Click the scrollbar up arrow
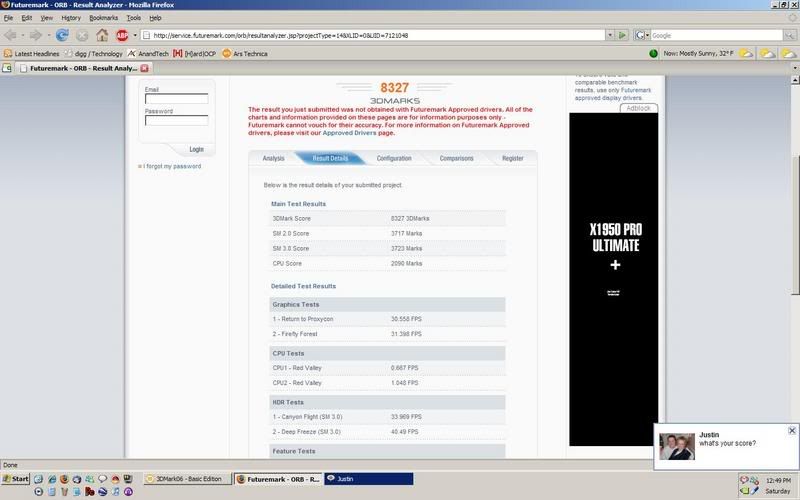 pyautogui.click(x=795, y=80)
